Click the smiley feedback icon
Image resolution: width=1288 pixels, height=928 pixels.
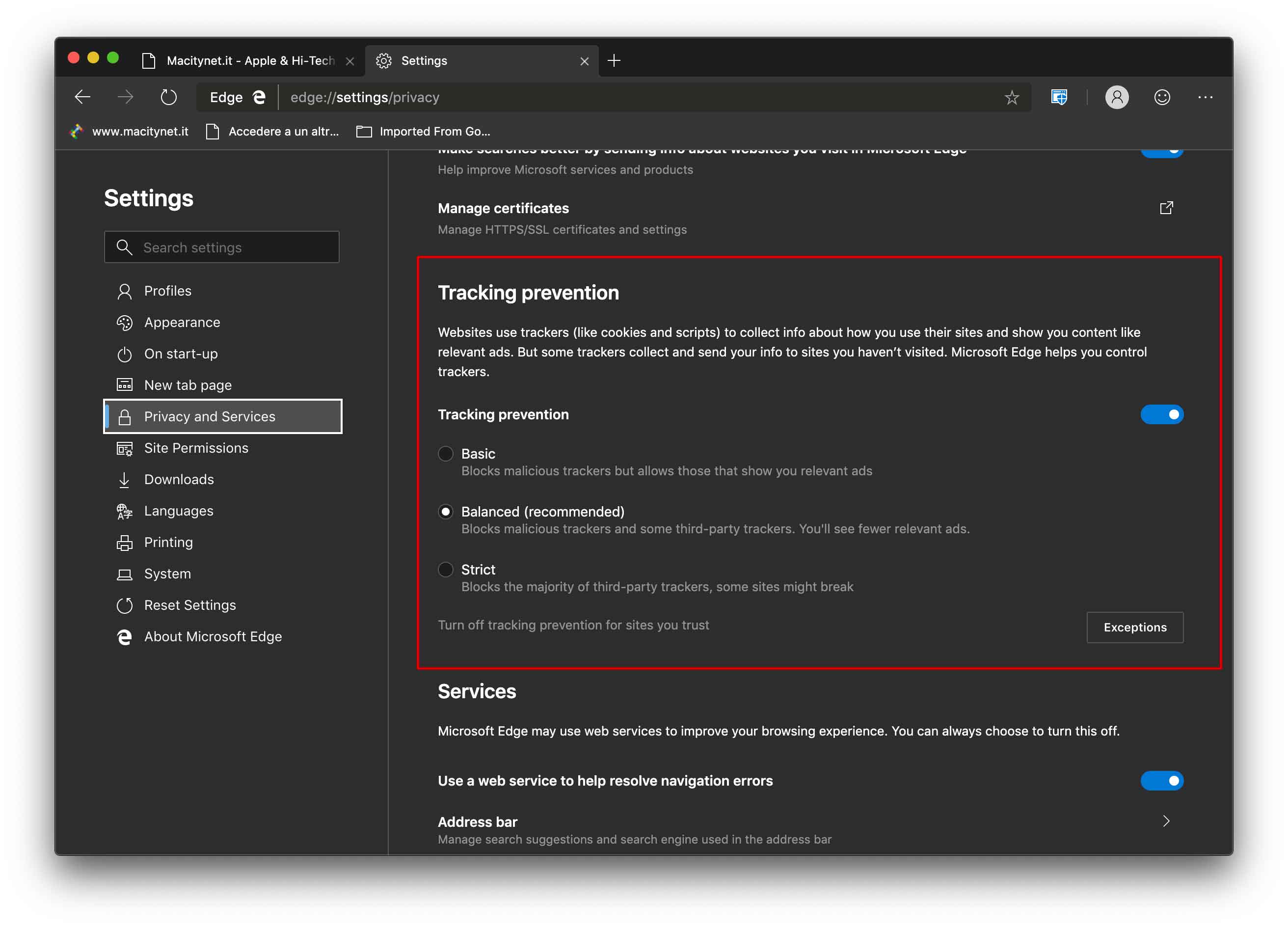click(1161, 97)
